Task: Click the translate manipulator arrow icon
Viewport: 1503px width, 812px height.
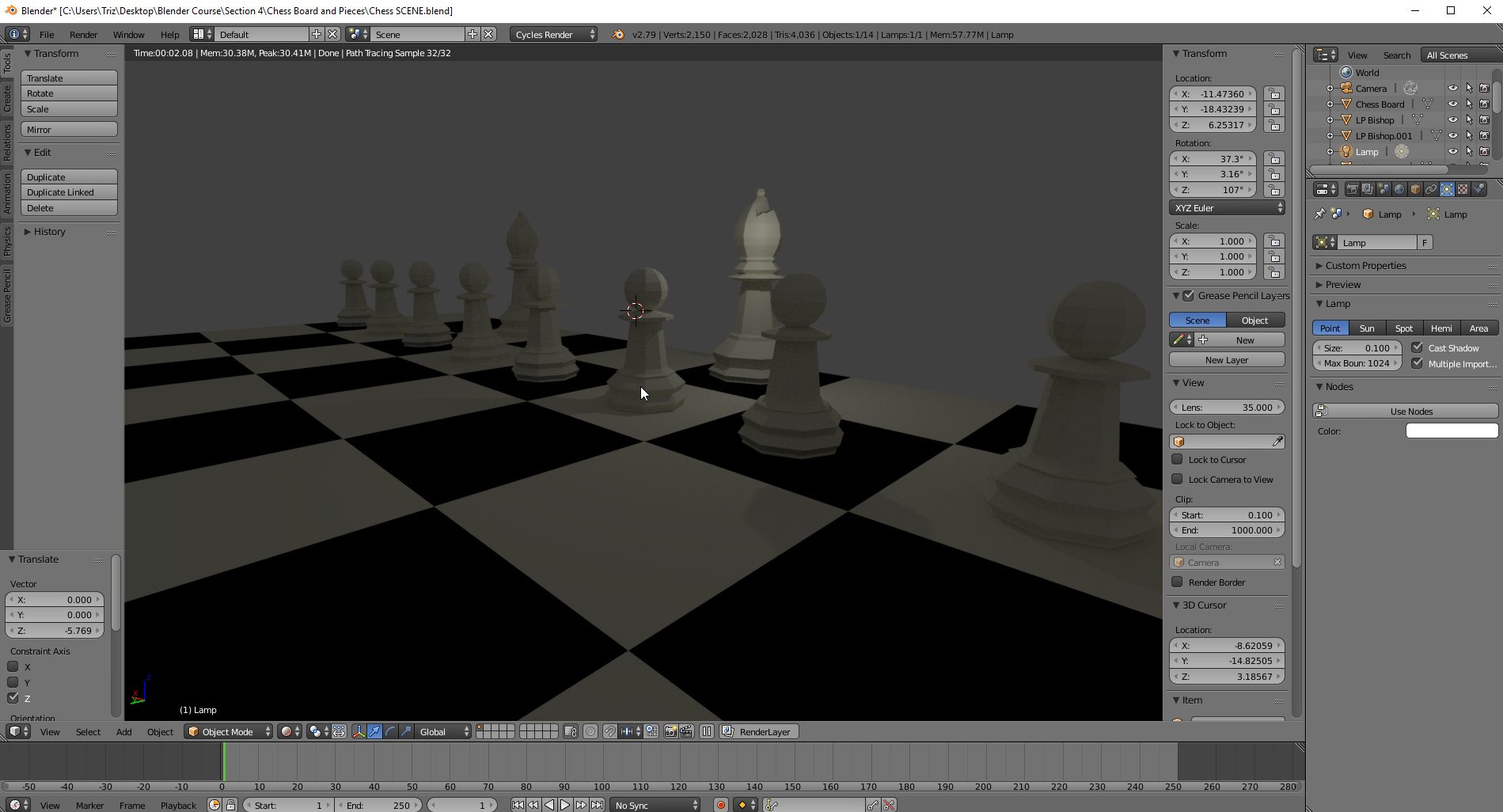Action: pyautogui.click(x=374, y=732)
